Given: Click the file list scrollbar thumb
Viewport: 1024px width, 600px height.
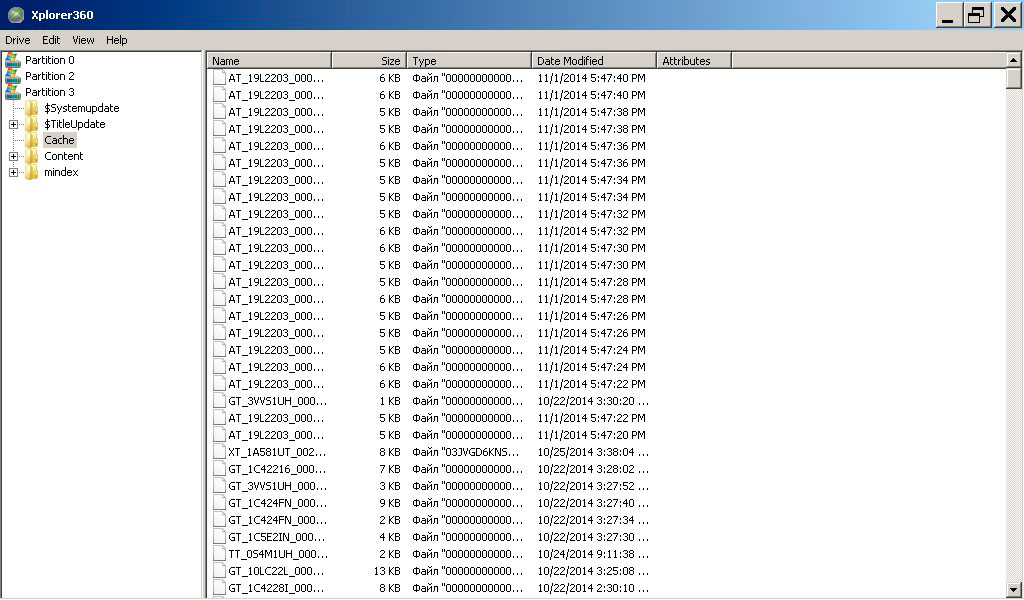Looking at the screenshot, I should 1014,79.
